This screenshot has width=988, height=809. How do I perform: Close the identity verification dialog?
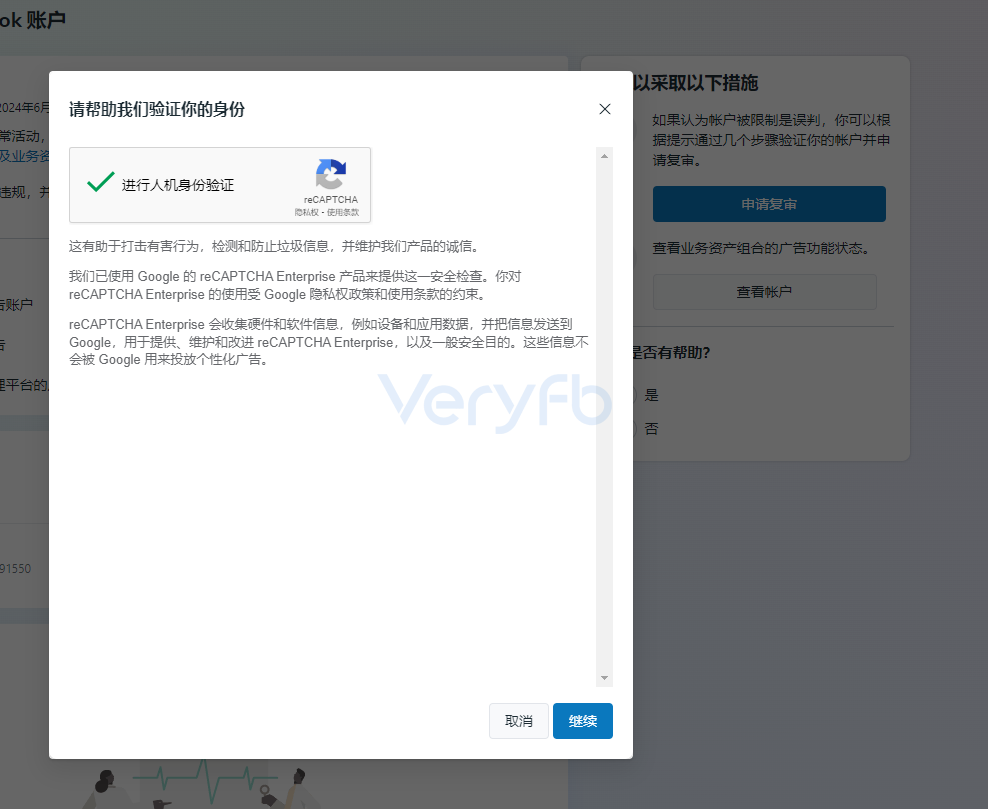[x=604, y=109]
